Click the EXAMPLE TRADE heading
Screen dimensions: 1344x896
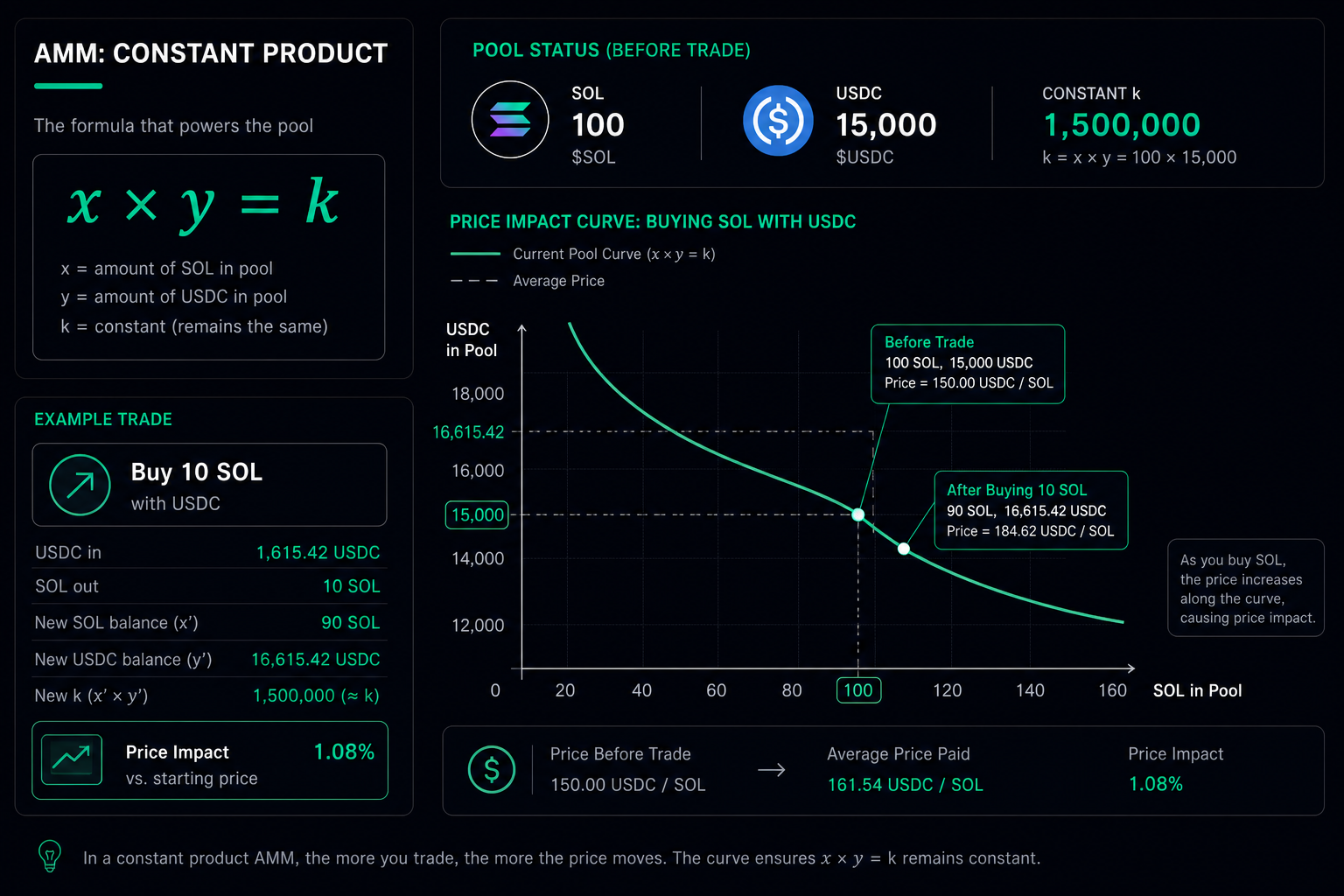pyautogui.click(x=103, y=419)
